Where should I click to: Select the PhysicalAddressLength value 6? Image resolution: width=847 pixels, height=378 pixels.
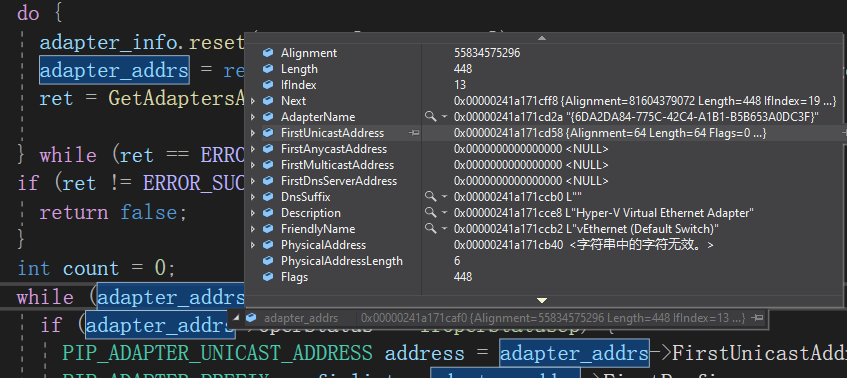[457, 261]
